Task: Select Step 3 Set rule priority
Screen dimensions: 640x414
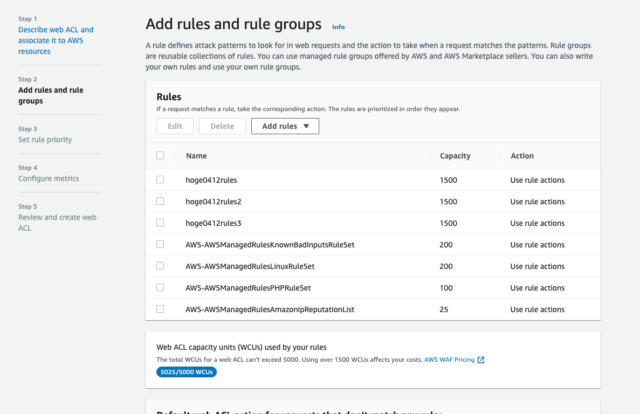Action: (x=45, y=140)
